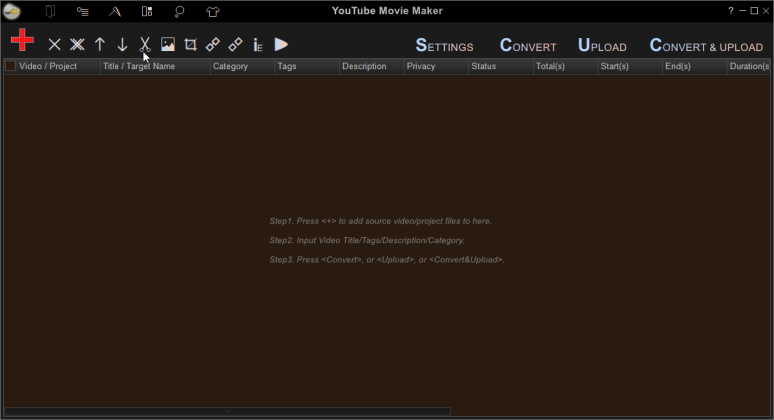Click the compass-shaped icon in the title bar

click(x=115, y=11)
